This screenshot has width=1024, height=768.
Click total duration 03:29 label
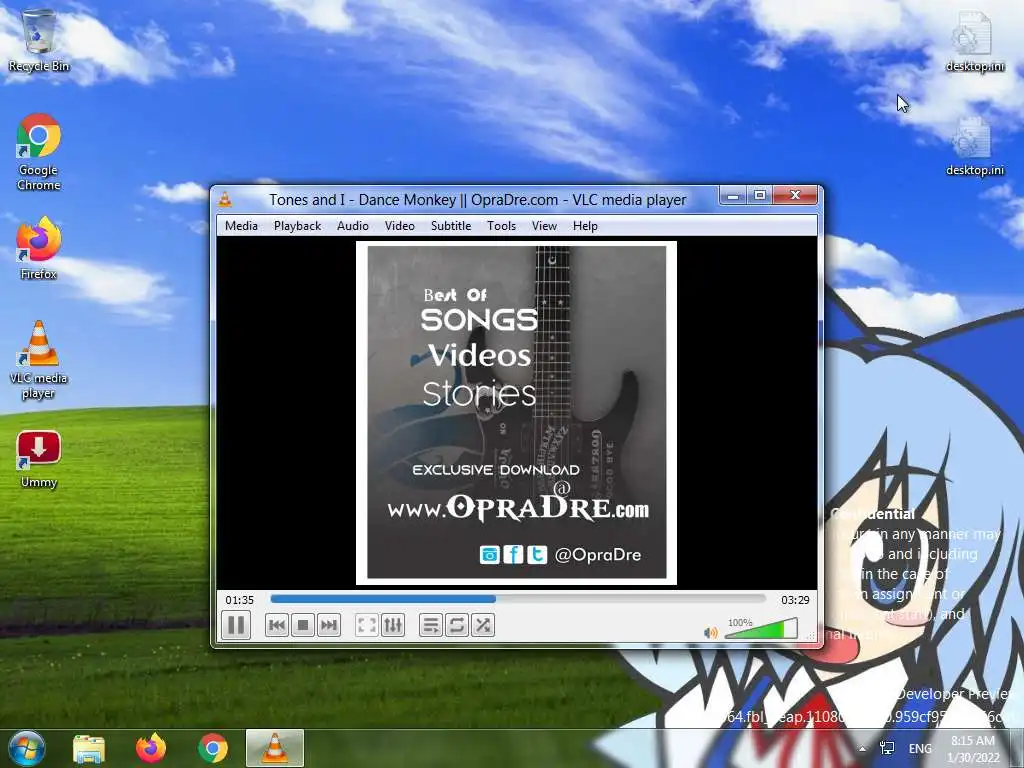tap(795, 600)
